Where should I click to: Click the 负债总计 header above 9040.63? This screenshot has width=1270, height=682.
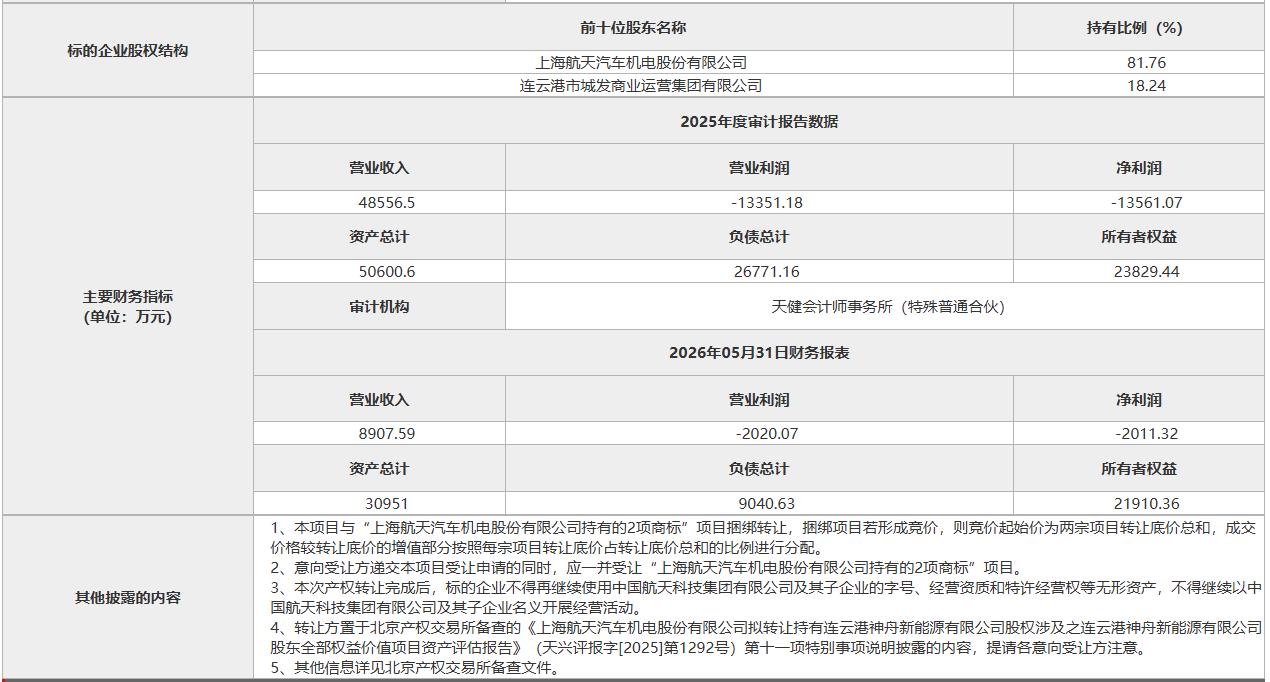pos(759,469)
